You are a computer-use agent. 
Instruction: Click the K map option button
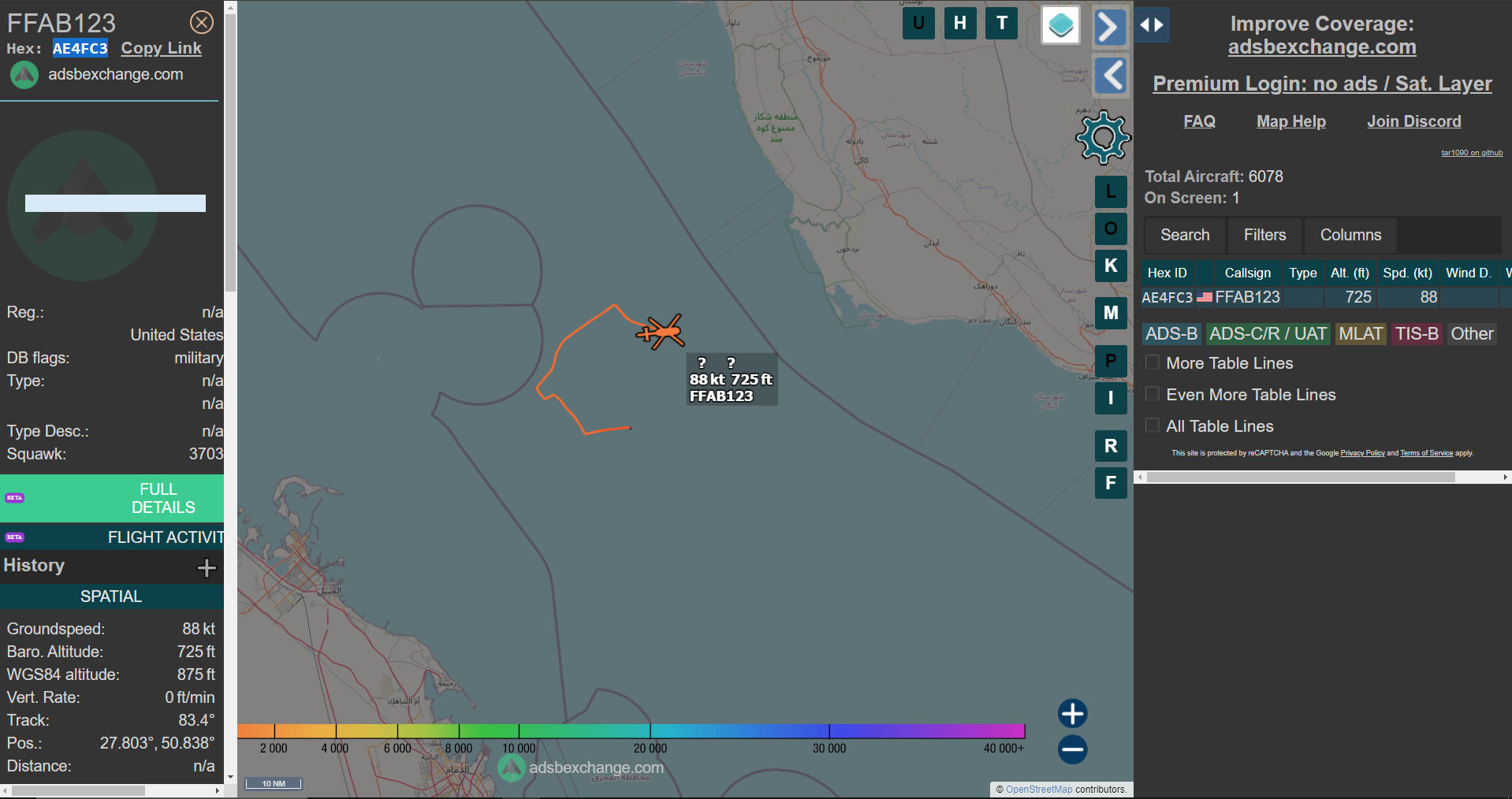1111,266
